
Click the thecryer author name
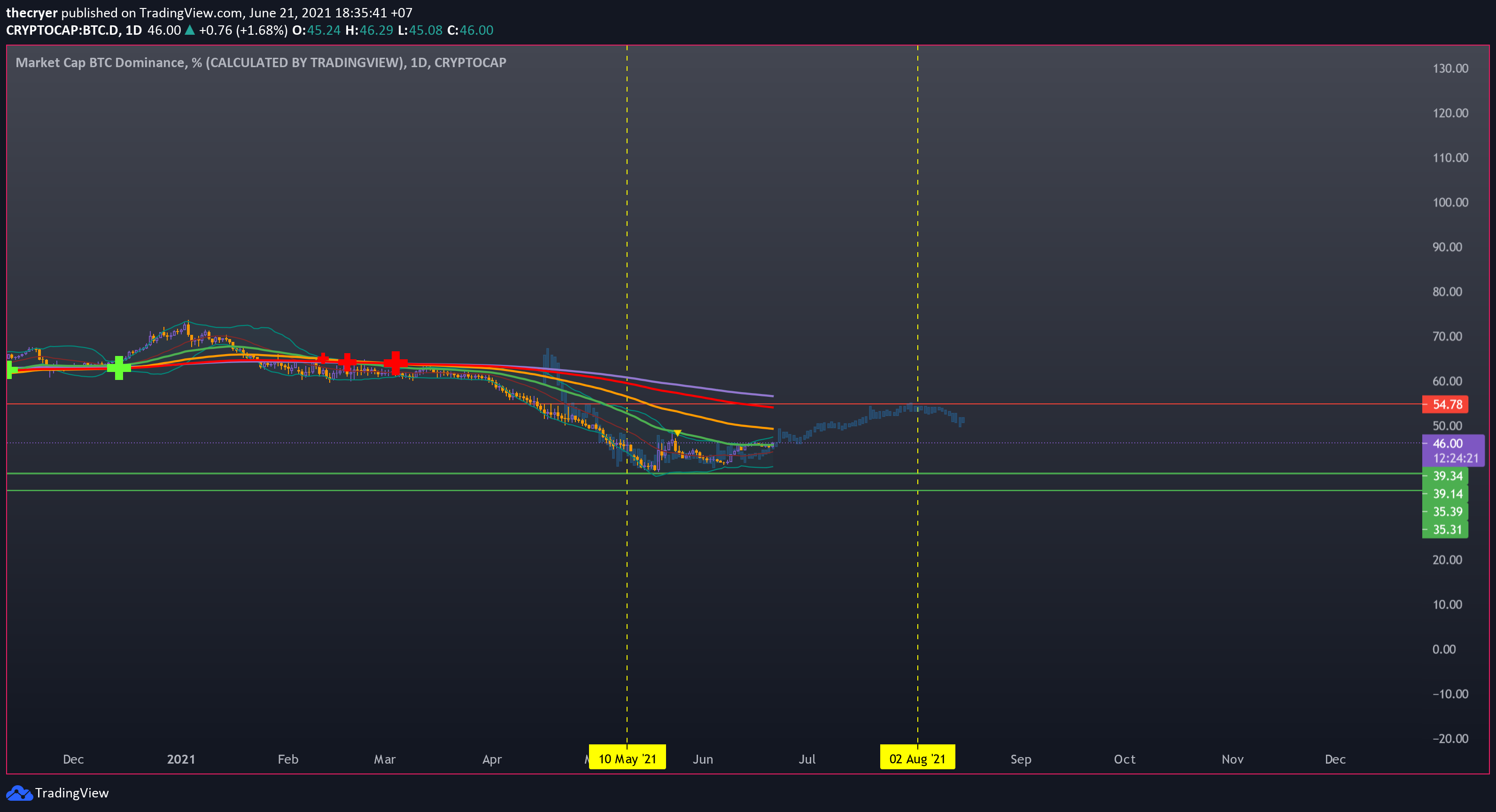click(32, 13)
